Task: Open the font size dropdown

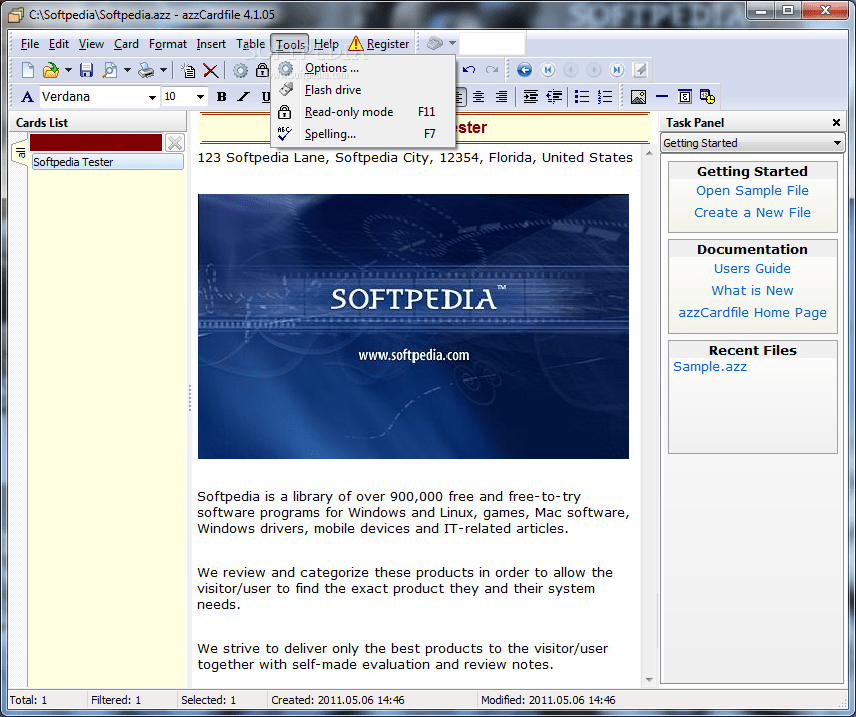Action: coord(200,96)
